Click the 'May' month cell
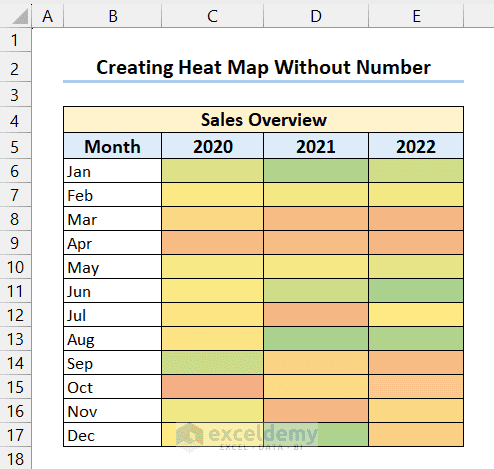This screenshot has height=469, width=494. [112, 267]
